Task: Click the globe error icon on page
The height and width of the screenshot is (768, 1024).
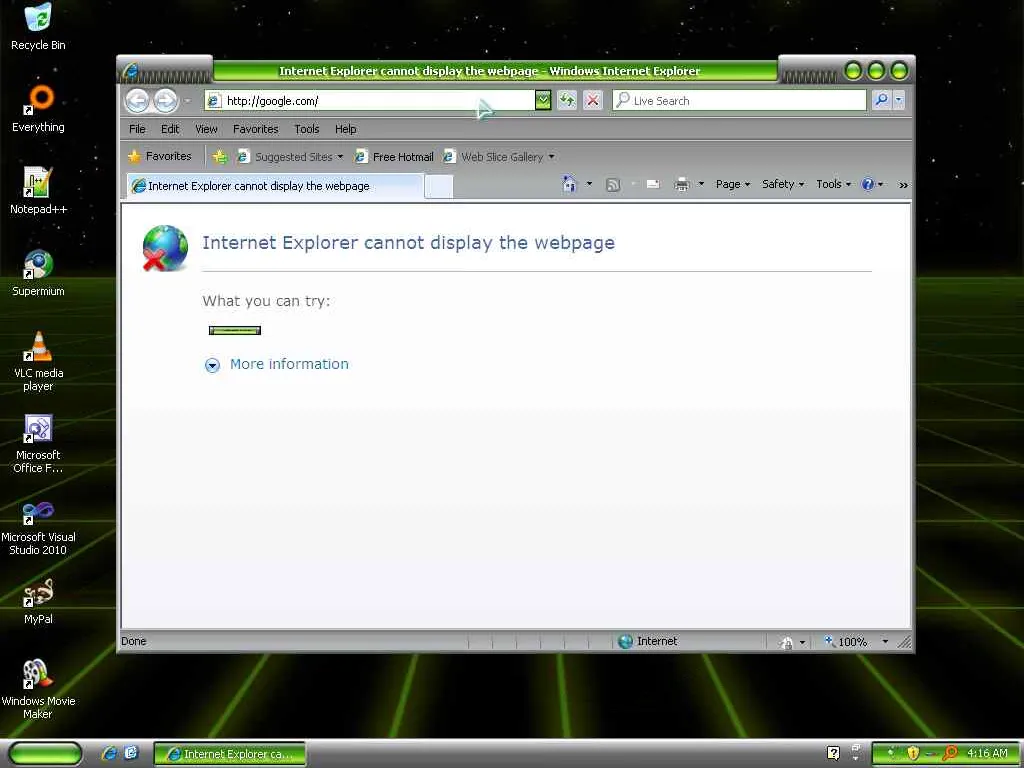Action: [x=165, y=248]
